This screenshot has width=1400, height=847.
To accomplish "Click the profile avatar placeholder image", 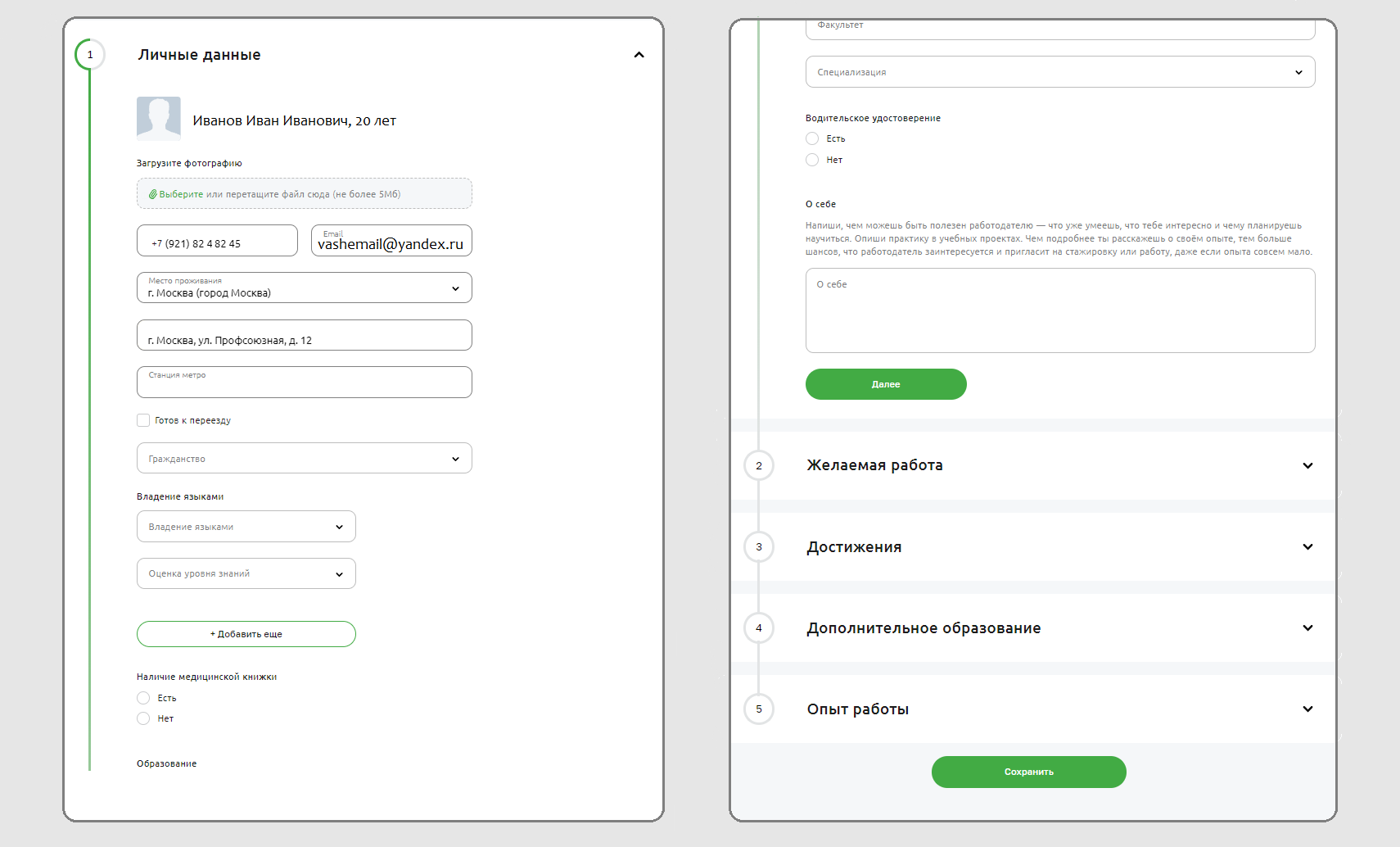I will point(158,119).
